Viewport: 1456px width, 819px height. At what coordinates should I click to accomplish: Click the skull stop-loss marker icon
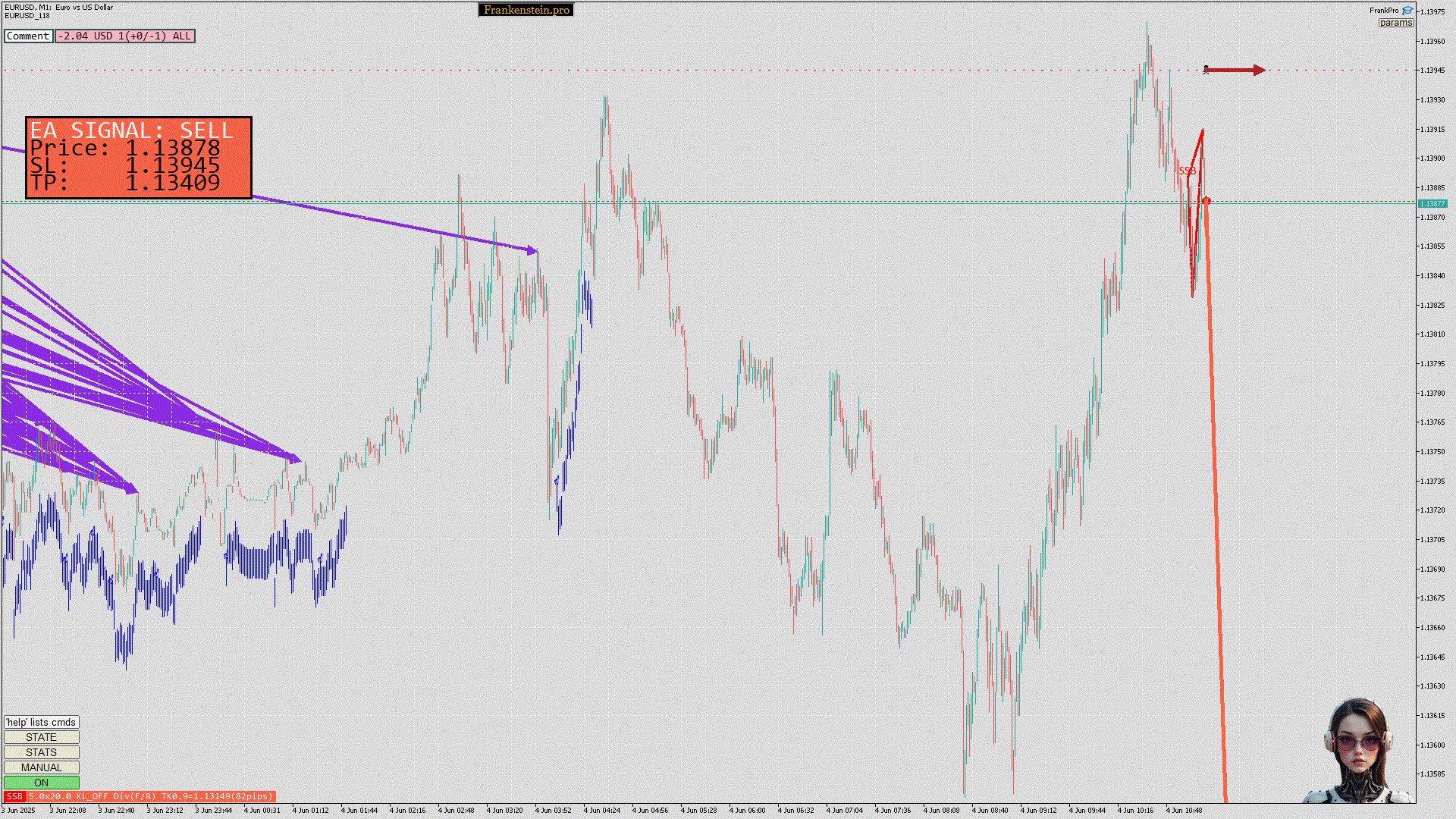[x=1206, y=70]
